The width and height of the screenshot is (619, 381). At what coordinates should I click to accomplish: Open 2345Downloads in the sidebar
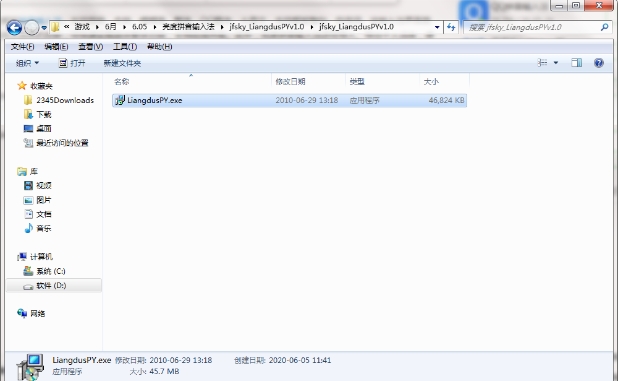pos(65,100)
